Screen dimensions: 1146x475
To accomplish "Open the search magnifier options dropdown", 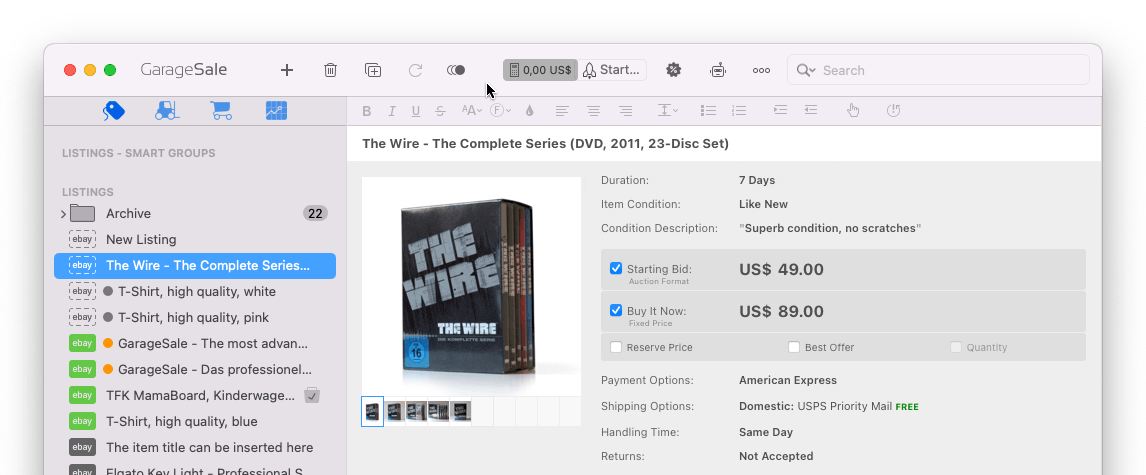I will pyautogui.click(x=806, y=70).
